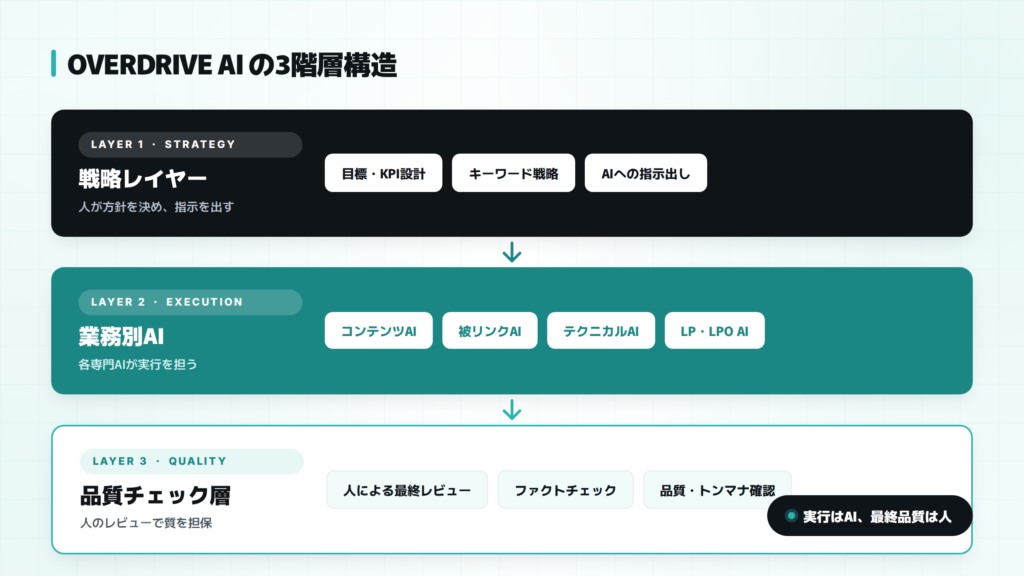Viewport: 1024px width, 576px height.
Task: Click the teal dot in the 実行はAI pill
Action: point(791,516)
